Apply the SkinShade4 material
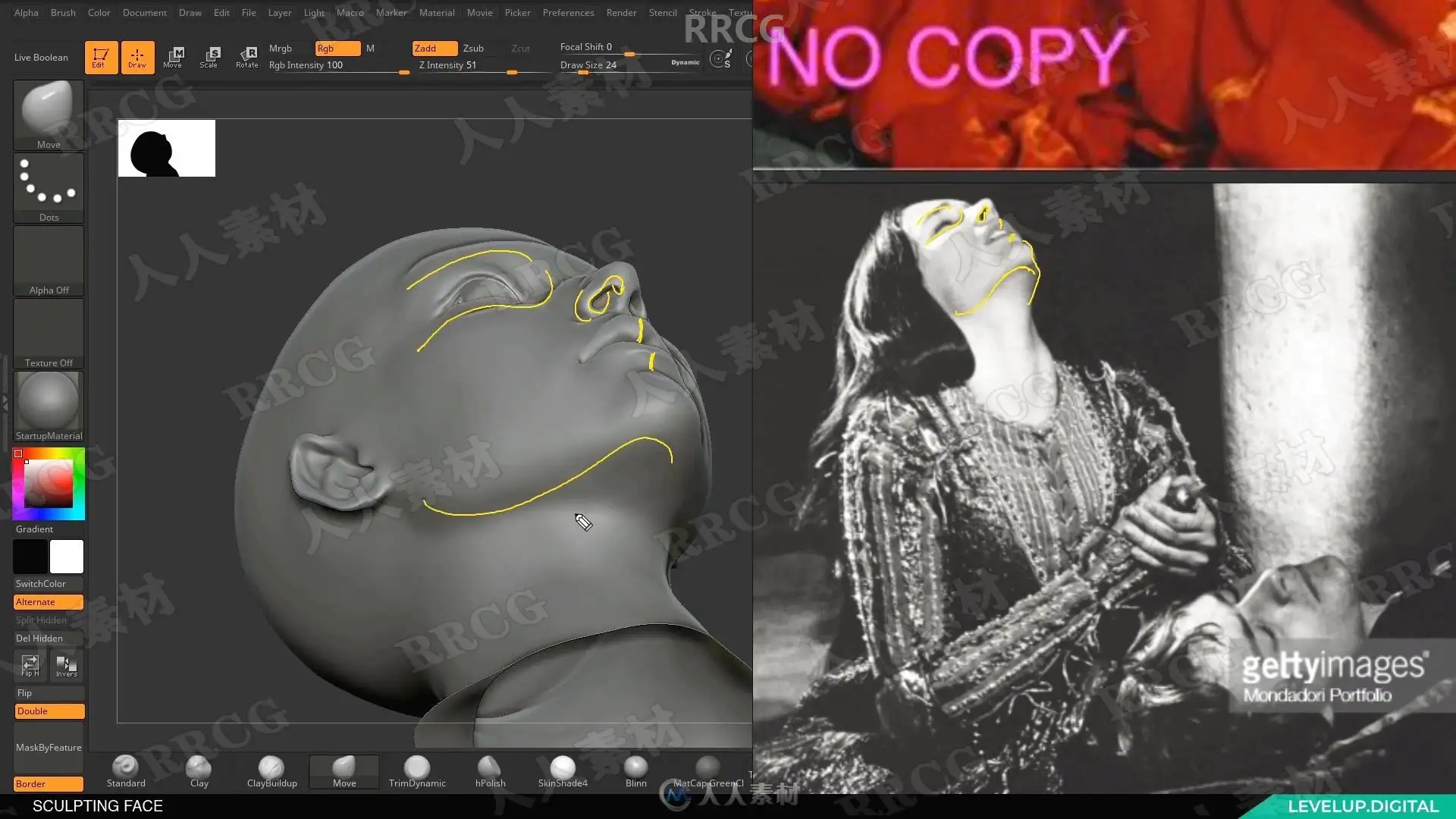The image size is (1456, 819). click(563, 771)
